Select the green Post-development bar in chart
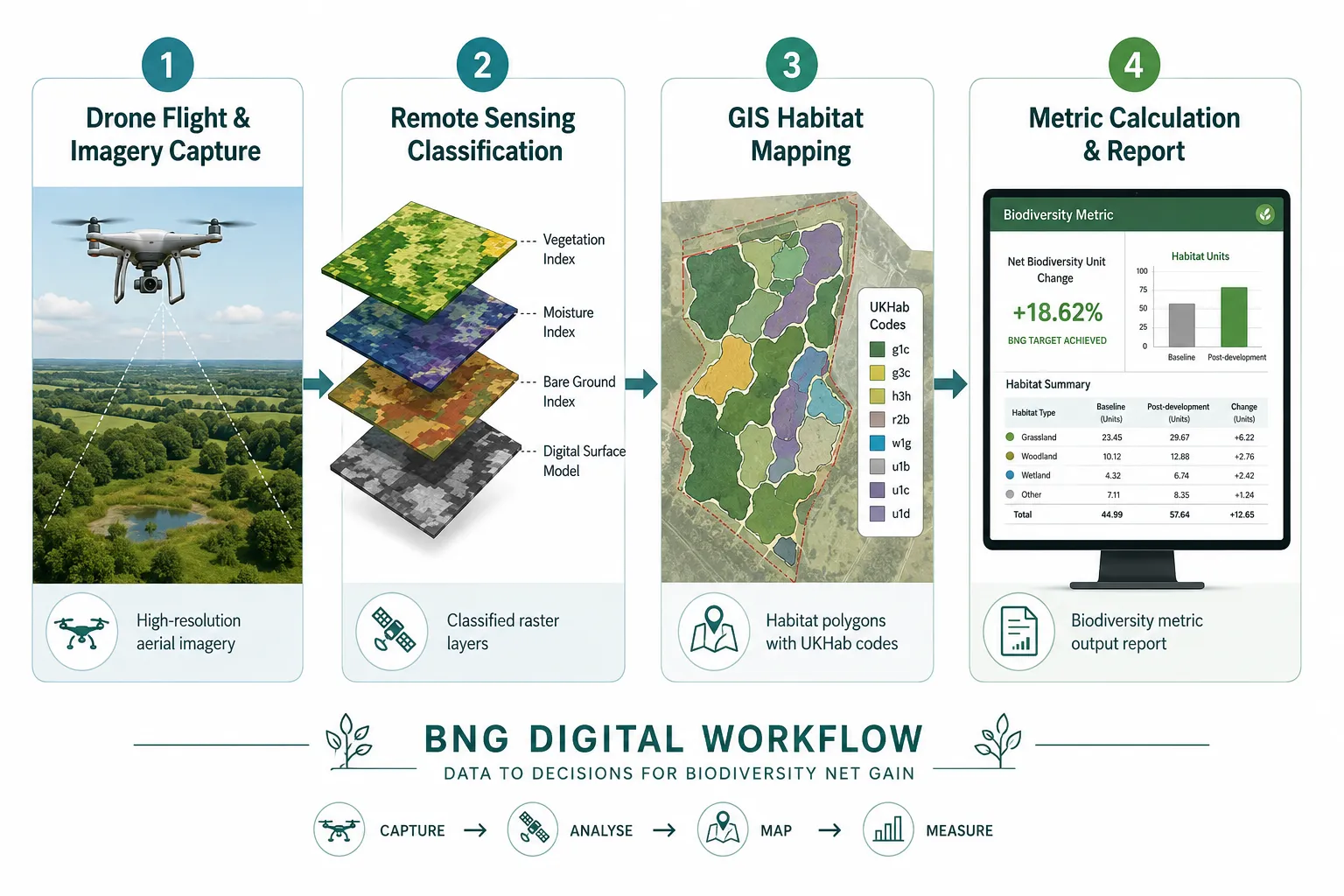This screenshot has width=1344, height=896. (1234, 317)
